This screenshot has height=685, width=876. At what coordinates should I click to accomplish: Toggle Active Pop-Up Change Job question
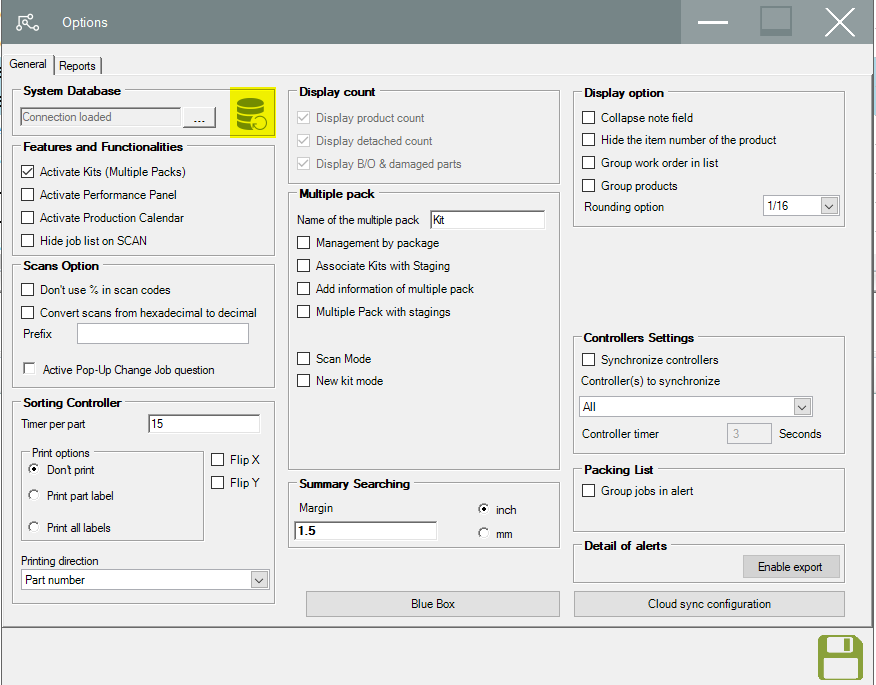29,369
